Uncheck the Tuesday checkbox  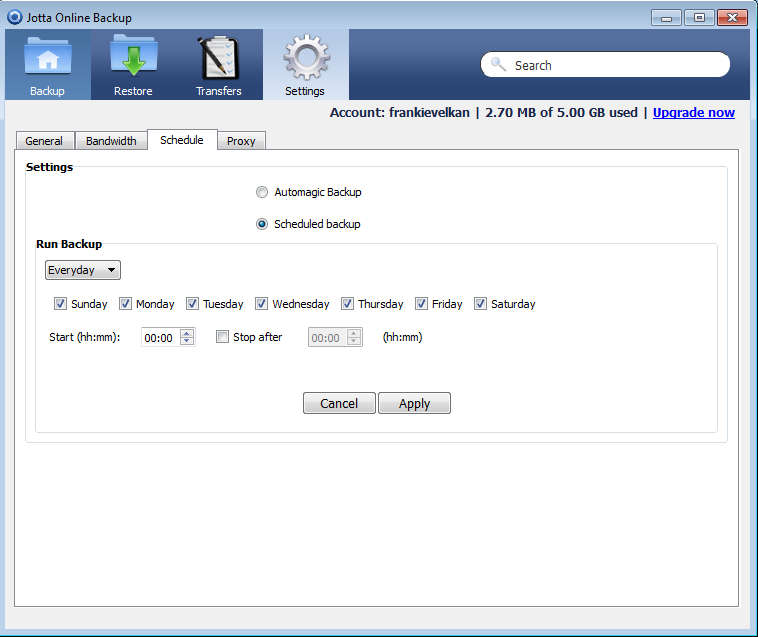point(192,304)
